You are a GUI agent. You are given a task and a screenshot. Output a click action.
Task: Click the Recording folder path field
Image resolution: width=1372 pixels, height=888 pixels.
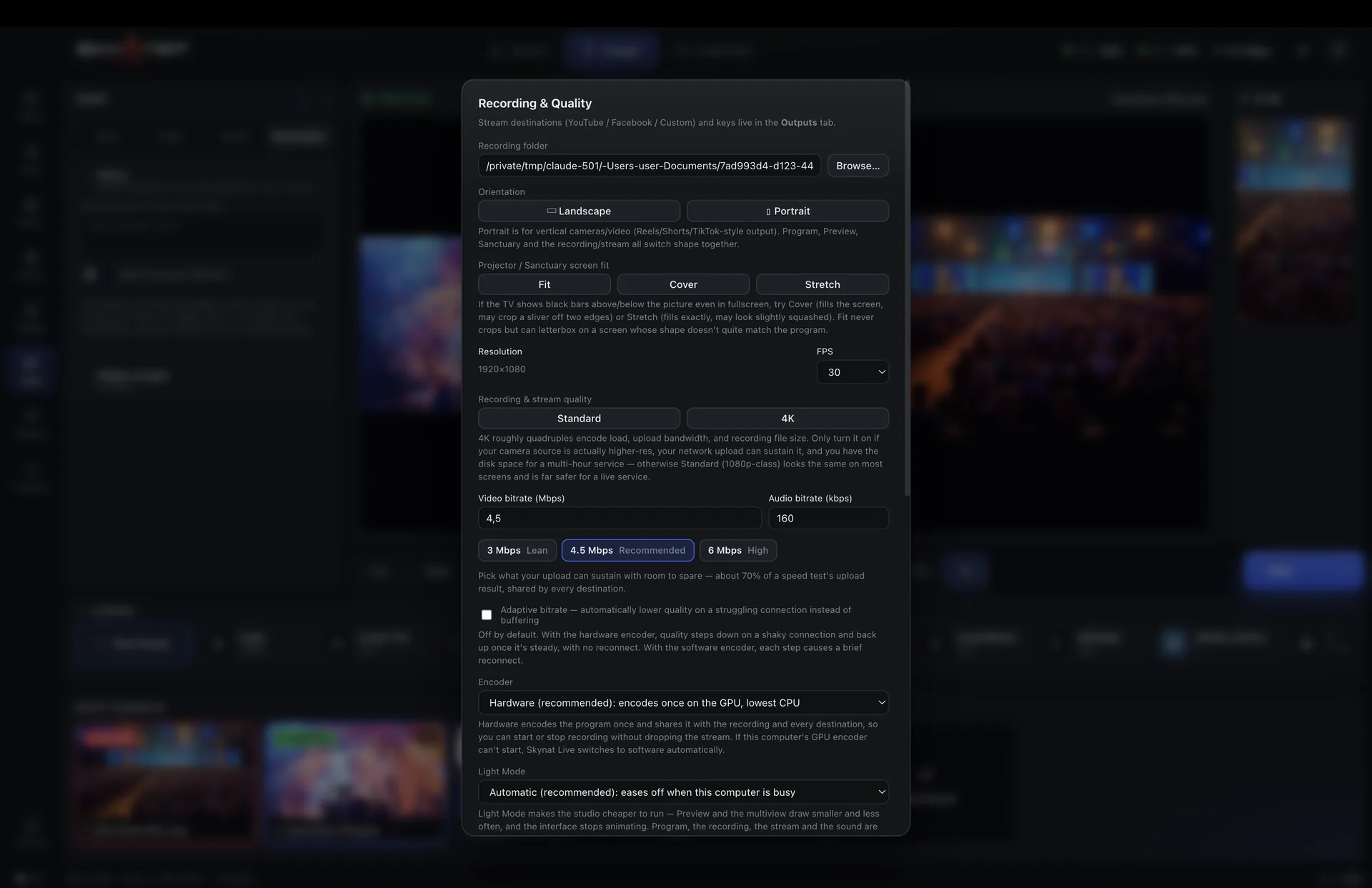tap(649, 166)
